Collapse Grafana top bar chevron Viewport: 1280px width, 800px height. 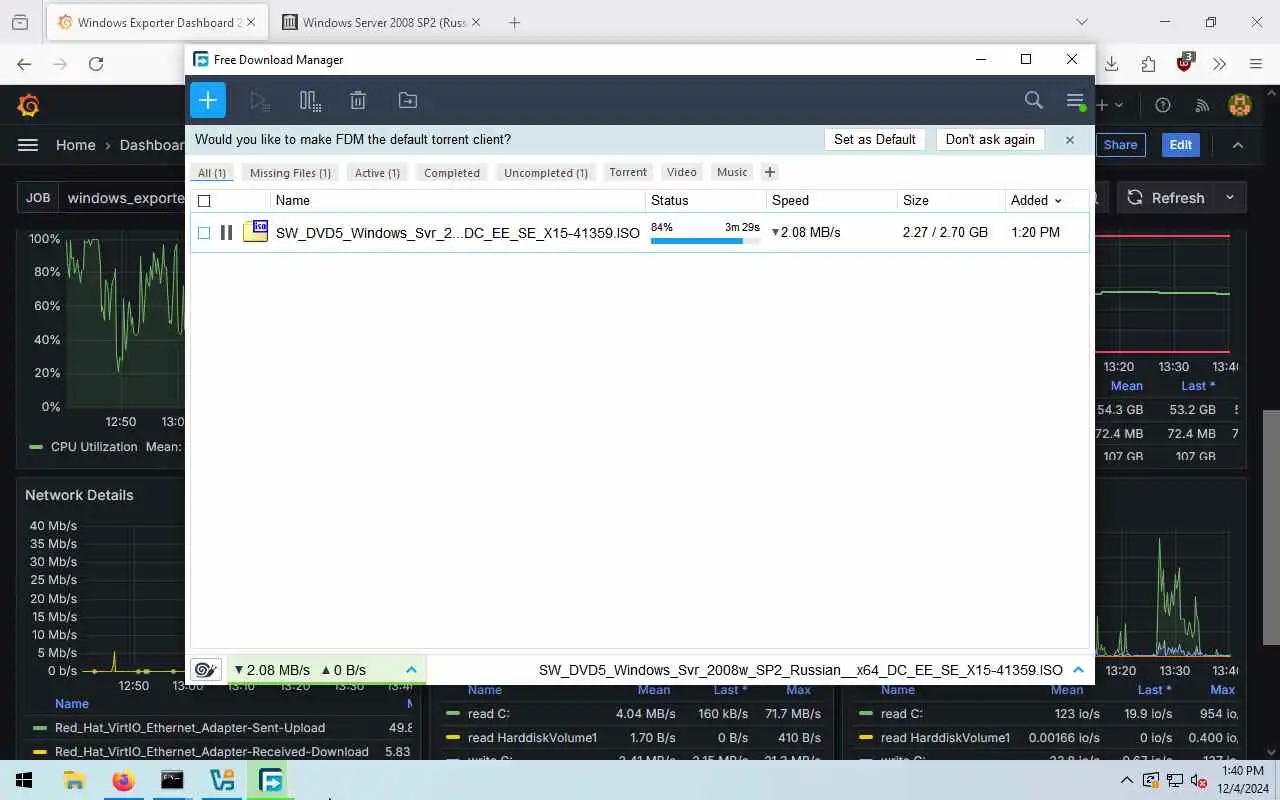pyautogui.click(x=1238, y=145)
